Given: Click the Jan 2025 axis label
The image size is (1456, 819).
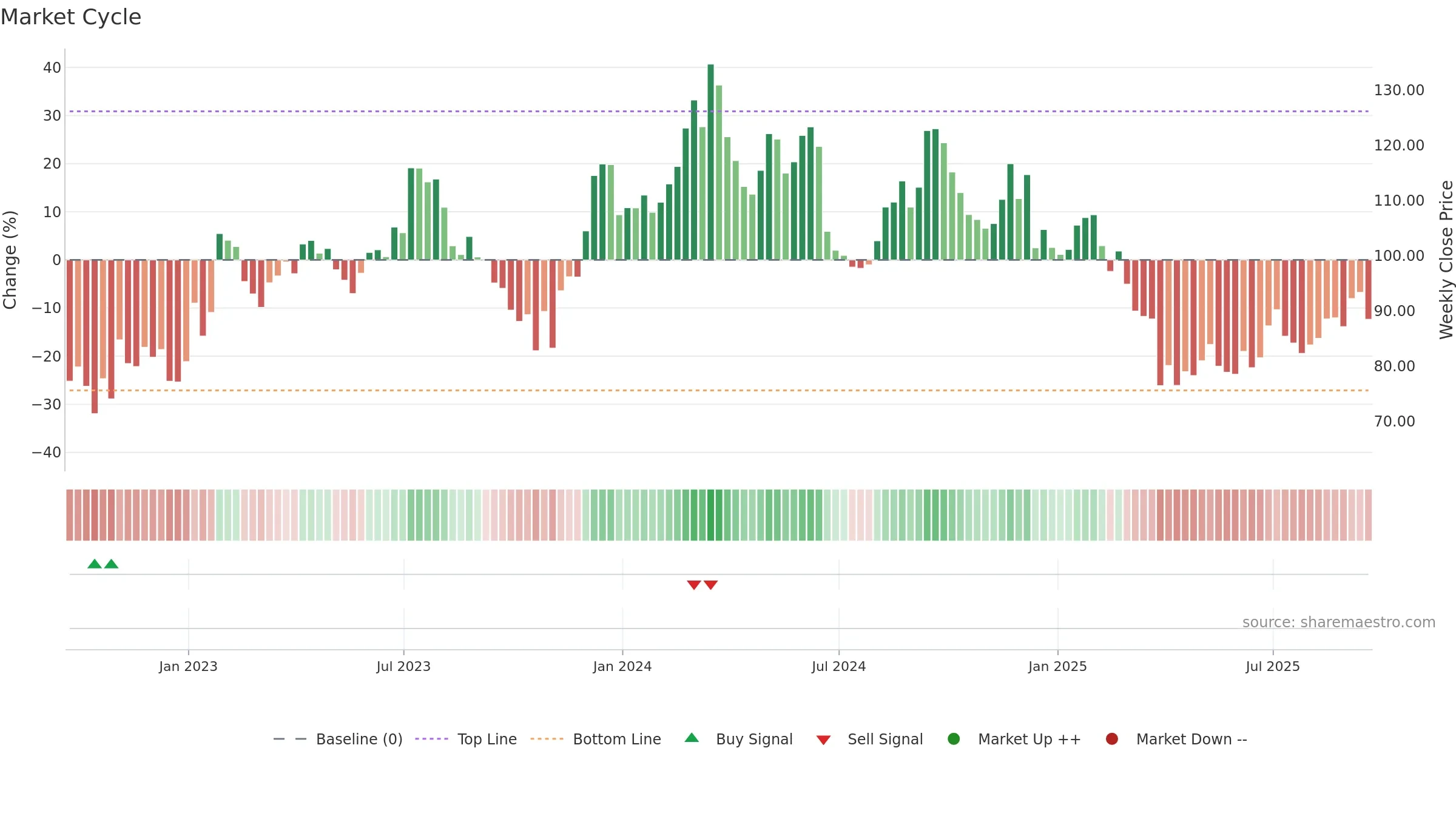Looking at the screenshot, I should (x=1057, y=667).
